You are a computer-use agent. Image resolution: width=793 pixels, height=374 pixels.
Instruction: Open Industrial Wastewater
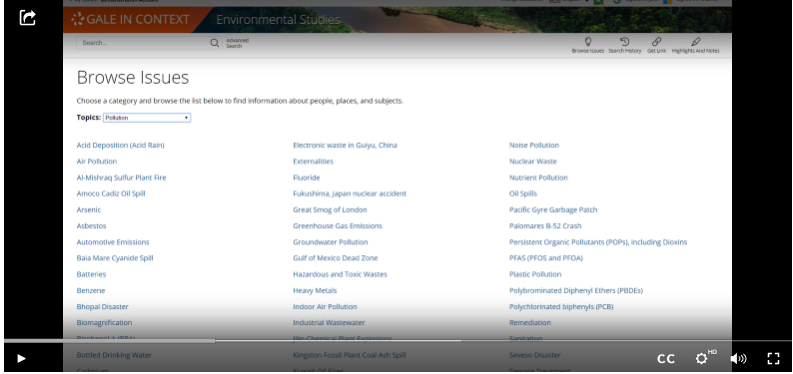[329, 322]
